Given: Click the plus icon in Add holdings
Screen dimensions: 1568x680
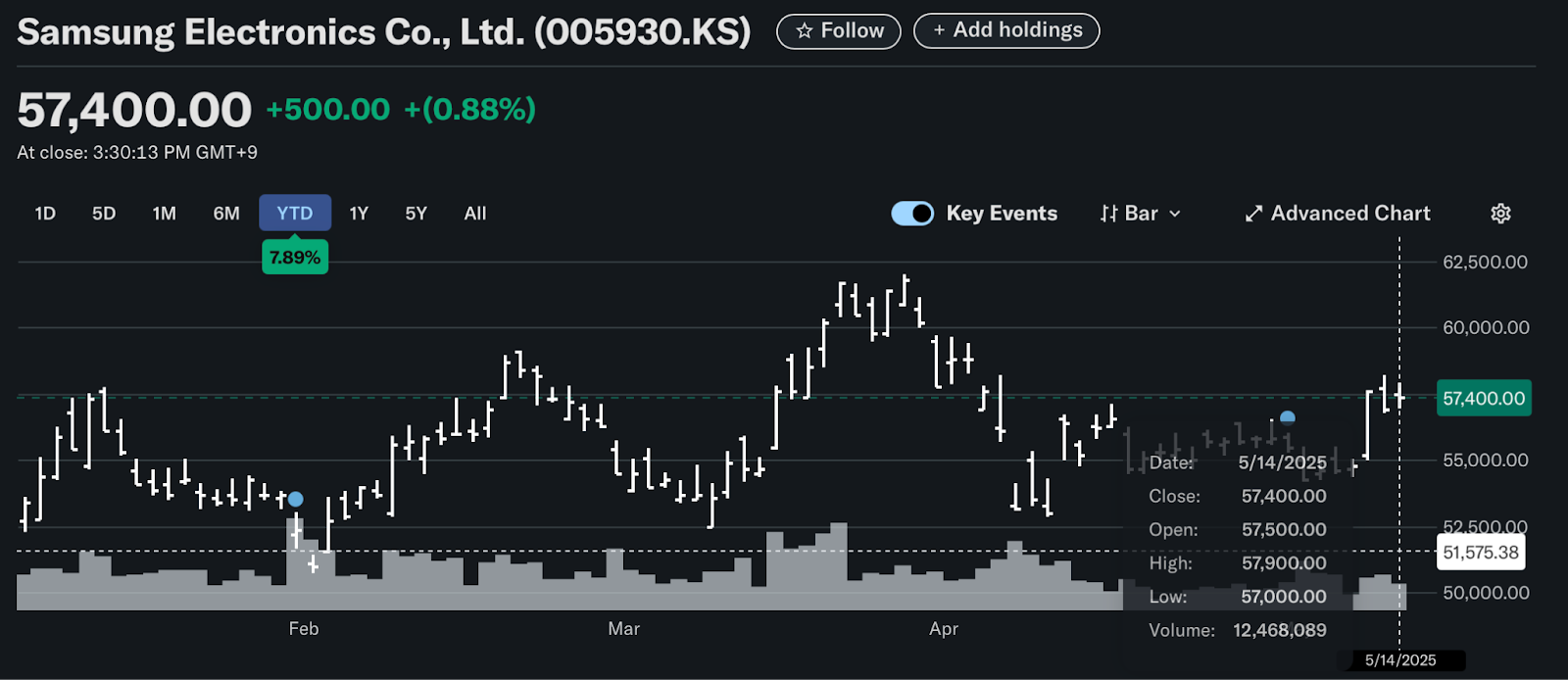Looking at the screenshot, I should click(939, 30).
